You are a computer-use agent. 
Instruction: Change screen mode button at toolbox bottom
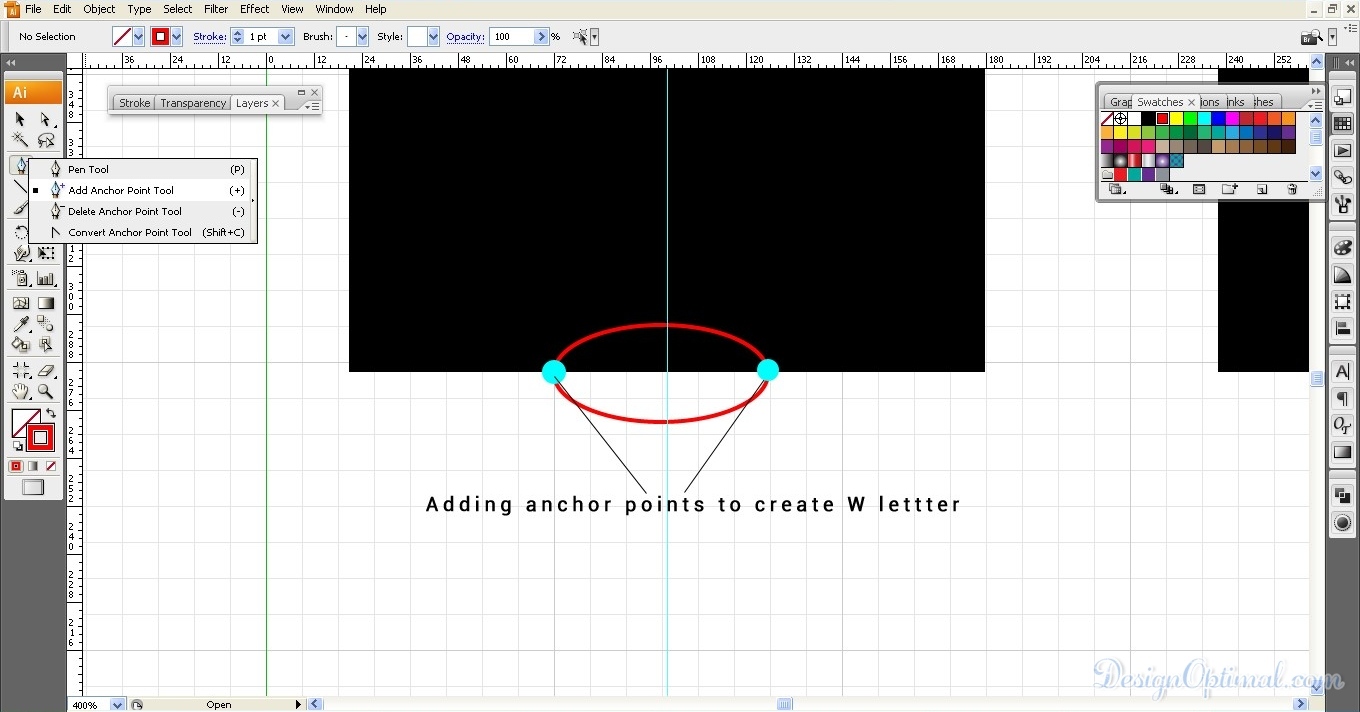33,488
